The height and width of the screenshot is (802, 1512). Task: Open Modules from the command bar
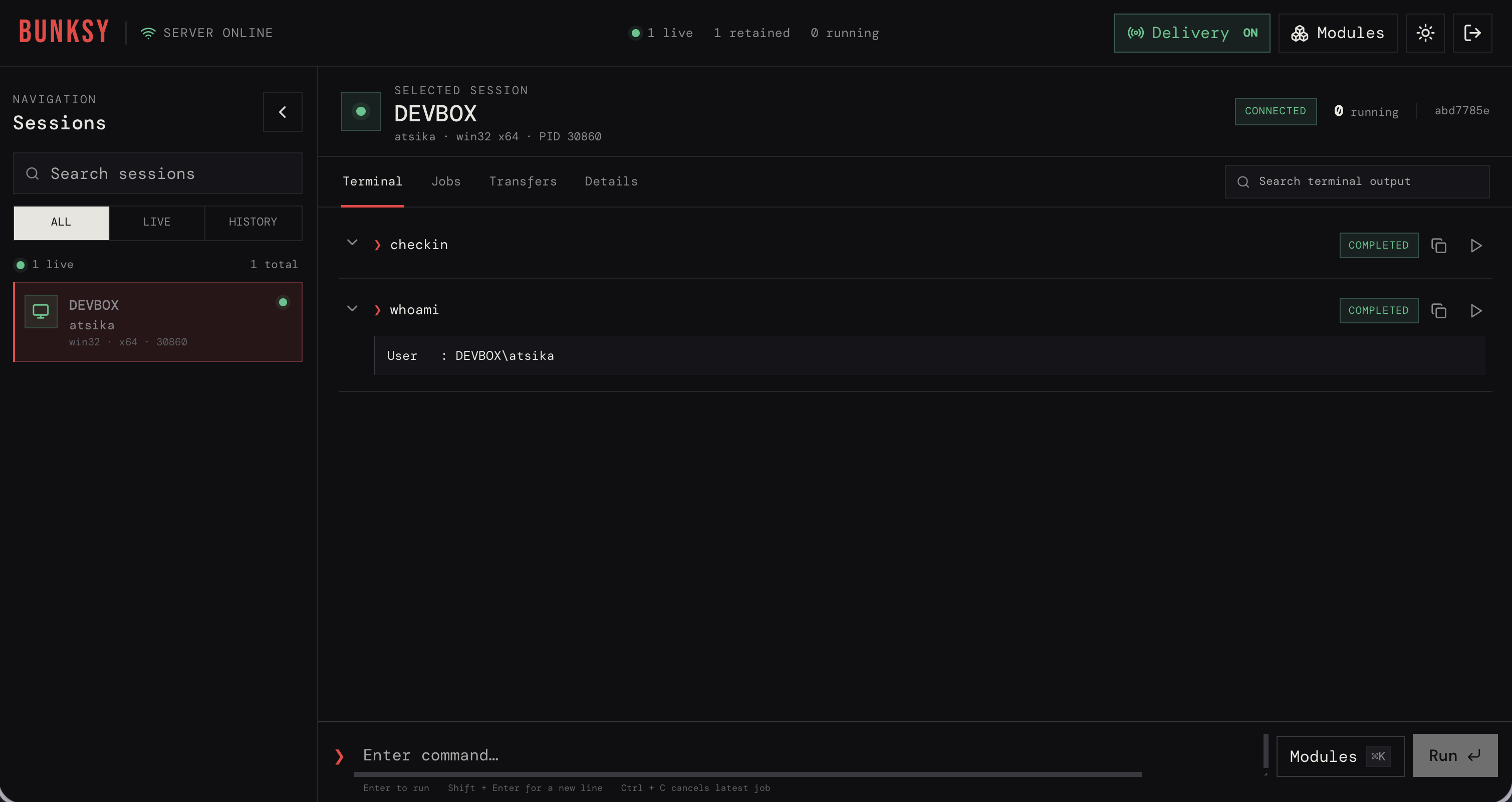pyautogui.click(x=1340, y=756)
